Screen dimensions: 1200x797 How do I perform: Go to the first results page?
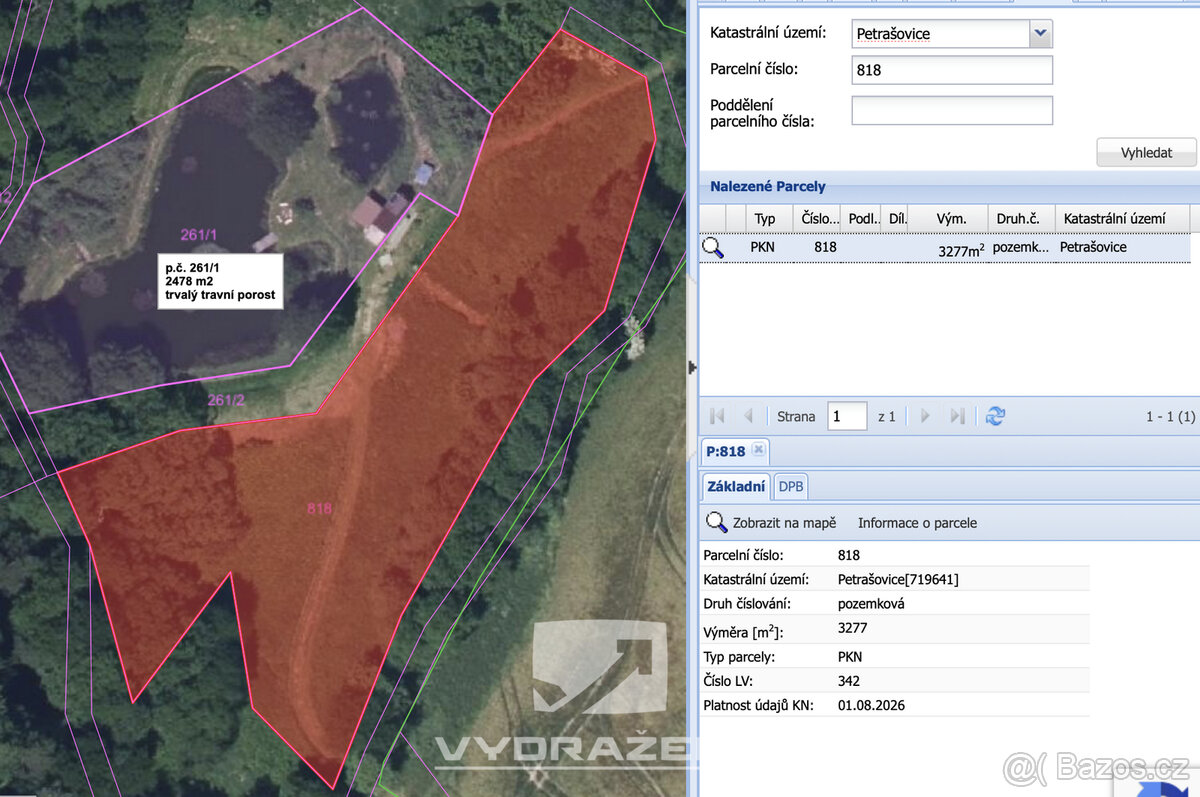pyautogui.click(x=717, y=416)
